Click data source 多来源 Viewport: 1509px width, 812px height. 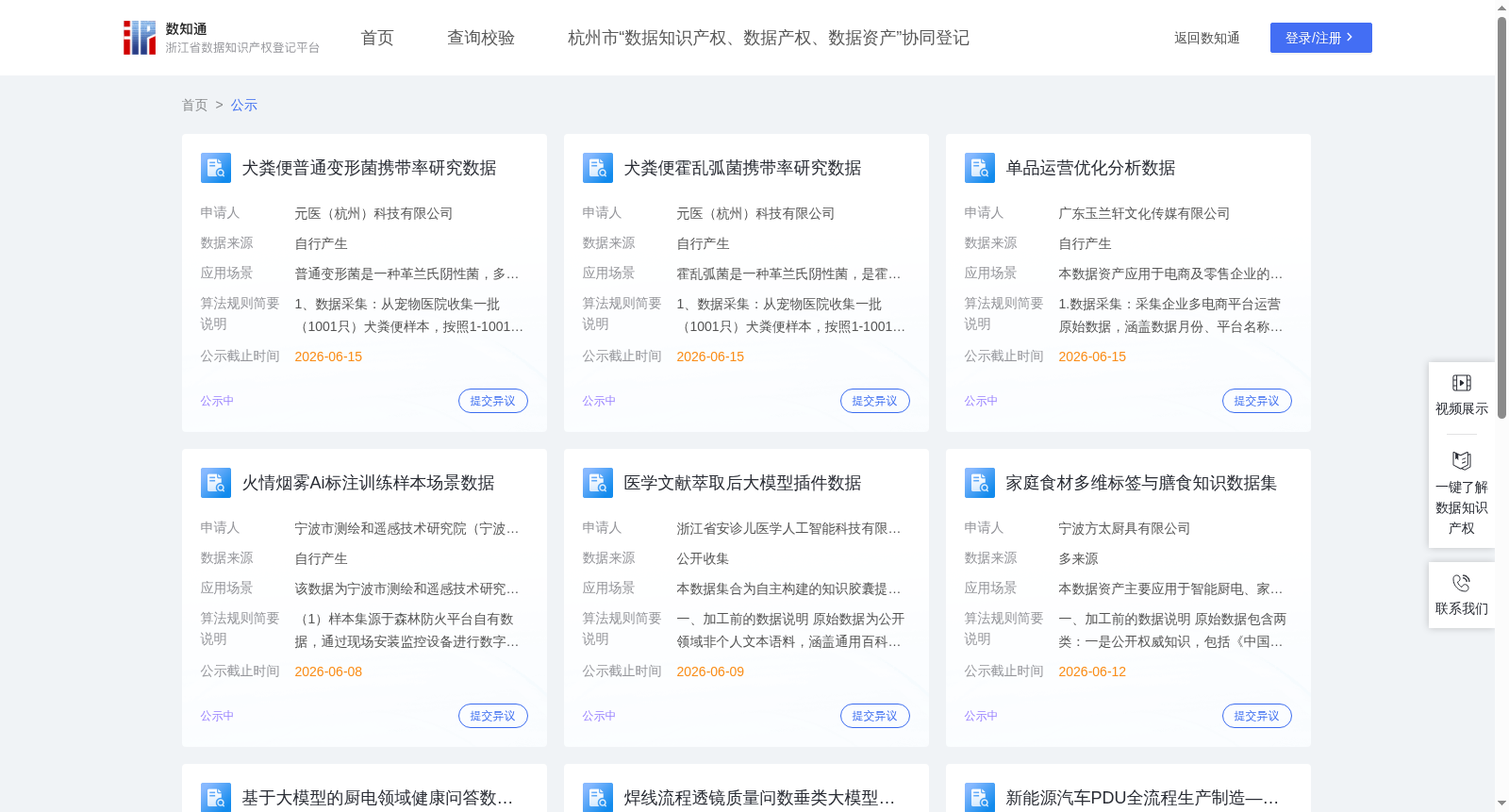click(x=1078, y=558)
